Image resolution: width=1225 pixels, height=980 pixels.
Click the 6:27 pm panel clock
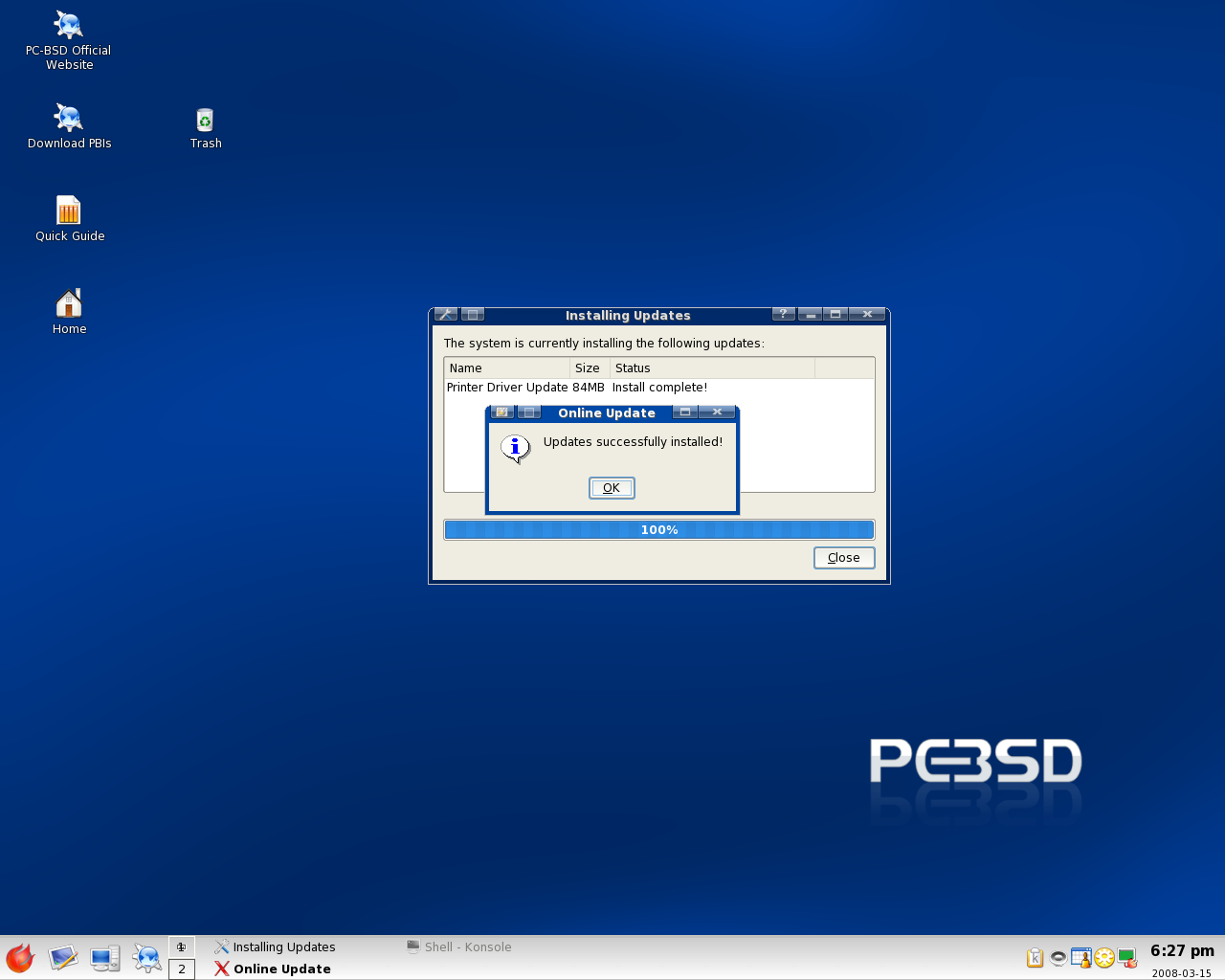coord(1182,950)
